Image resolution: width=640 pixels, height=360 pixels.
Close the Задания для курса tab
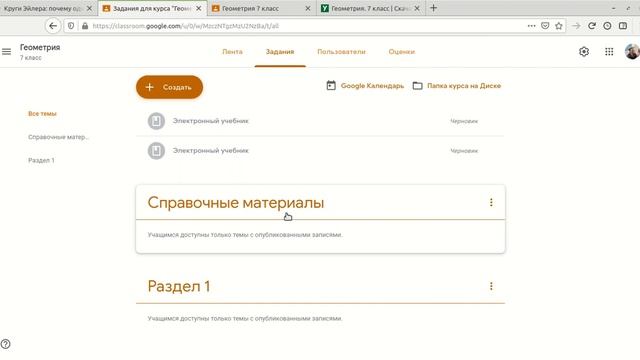point(198,8)
